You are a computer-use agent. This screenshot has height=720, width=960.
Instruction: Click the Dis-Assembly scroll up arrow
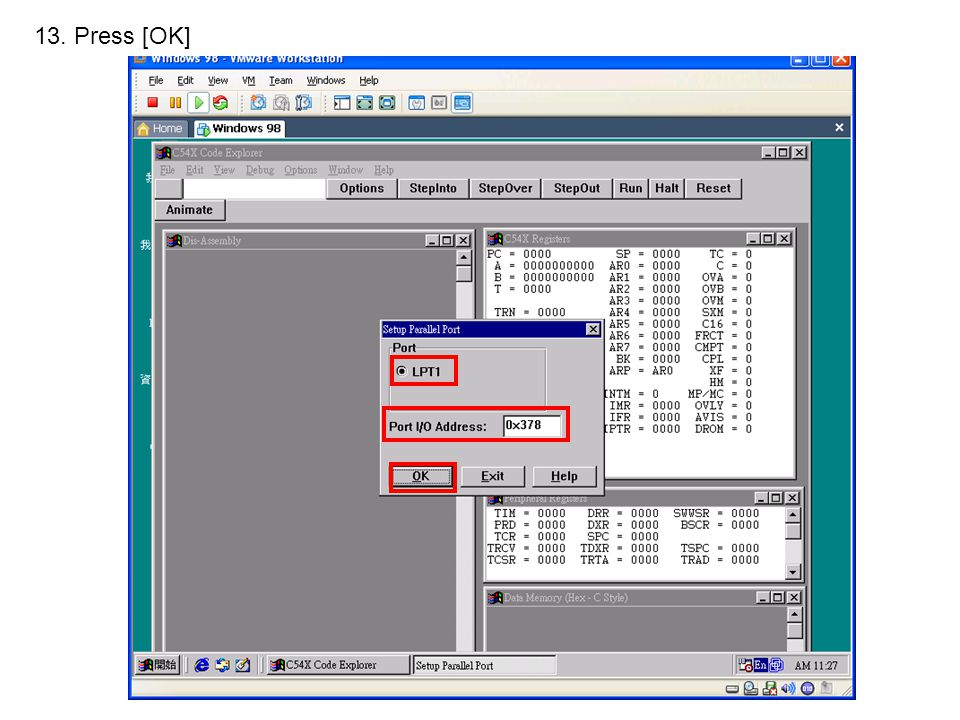(464, 258)
